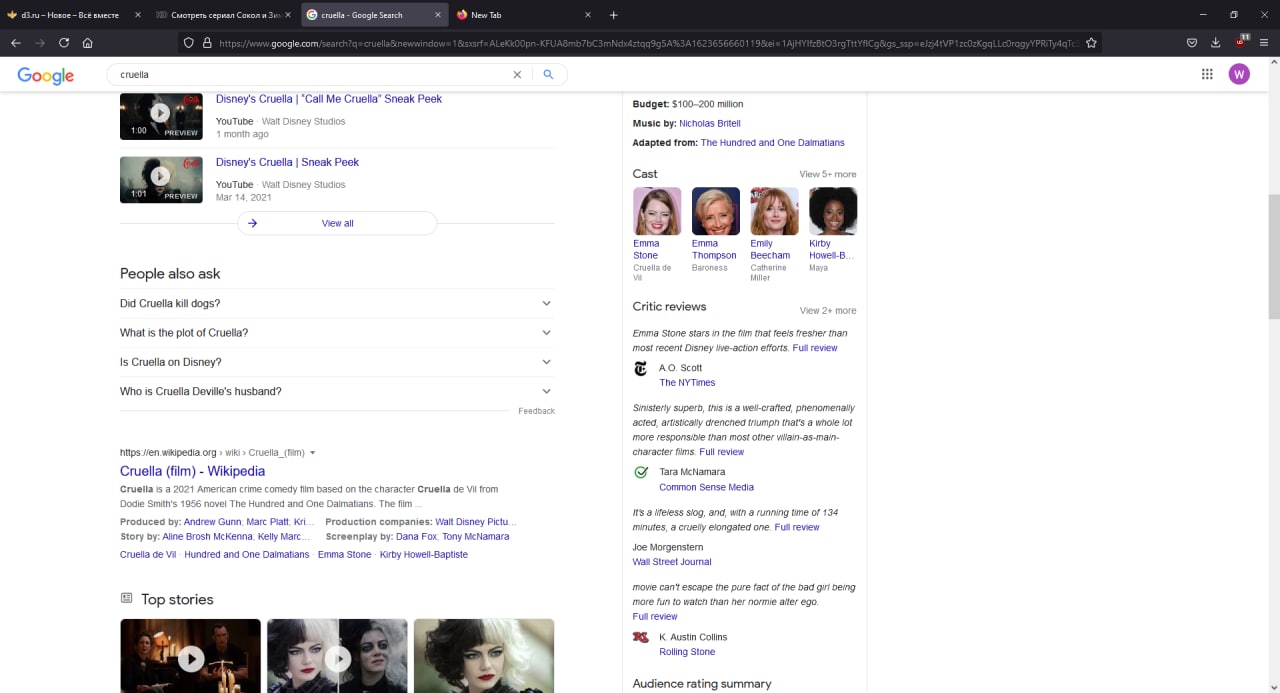Open 'Aline Brosh McKenna' story link

[x=207, y=537]
